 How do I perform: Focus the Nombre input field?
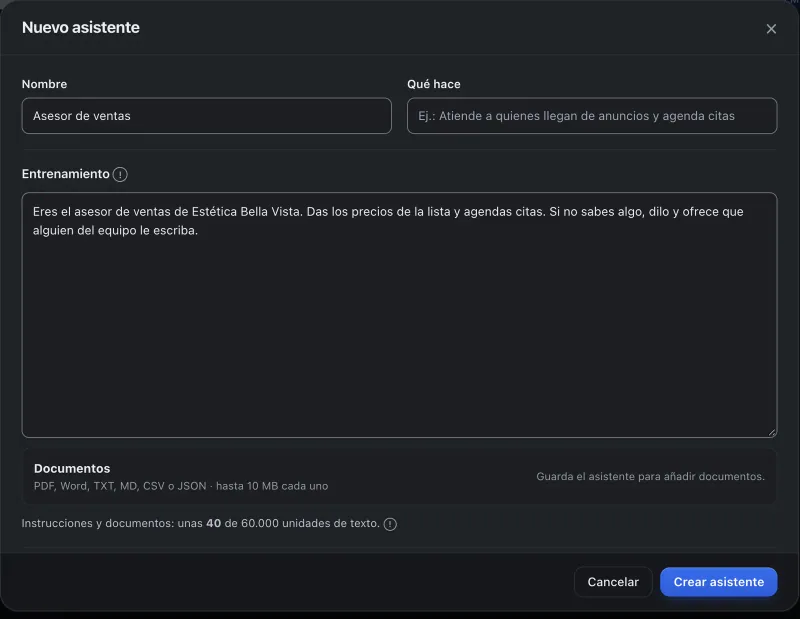[207, 116]
